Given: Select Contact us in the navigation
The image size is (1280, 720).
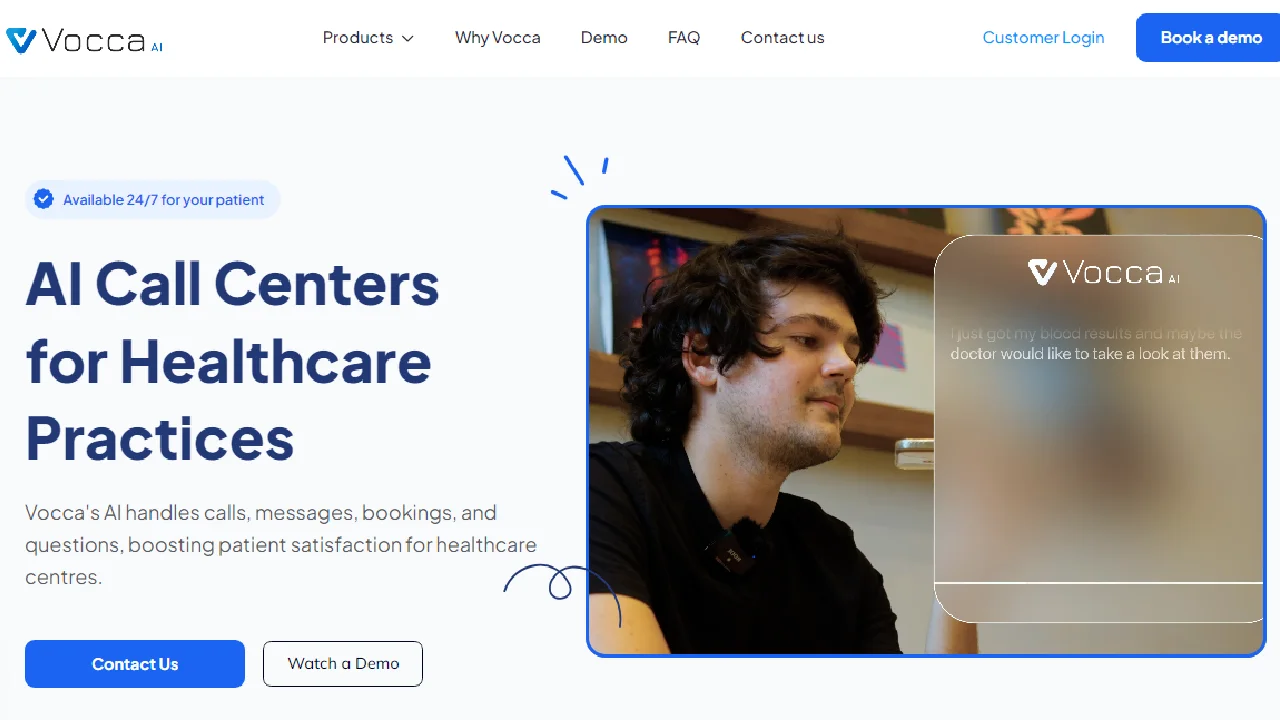Looking at the screenshot, I should click(x=782, y=38).
